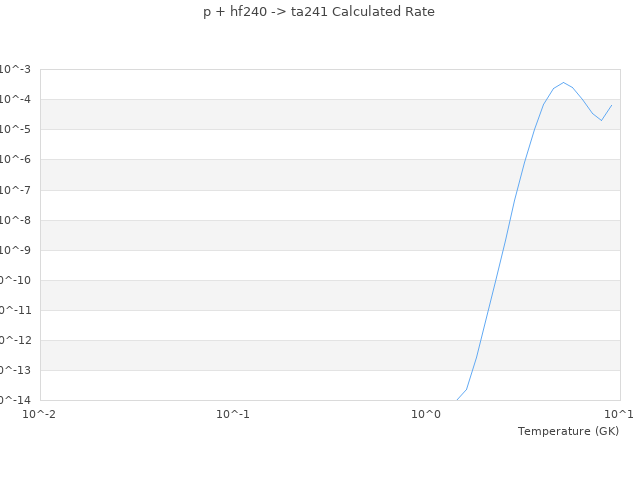Click the 10^-9 y-axis tick label
This screenshot has width=640, height=480.
point(15,250)
